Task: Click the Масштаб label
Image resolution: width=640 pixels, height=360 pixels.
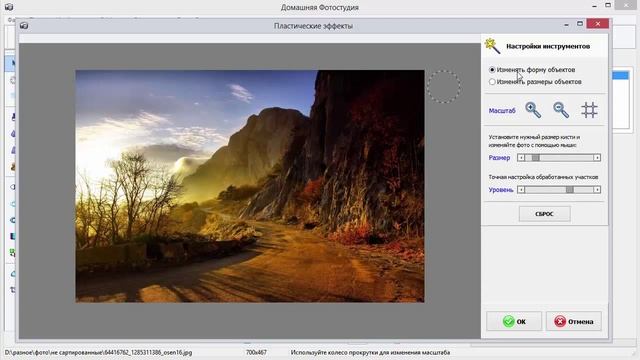Action: pyautogui.click(x=502, y=111)
